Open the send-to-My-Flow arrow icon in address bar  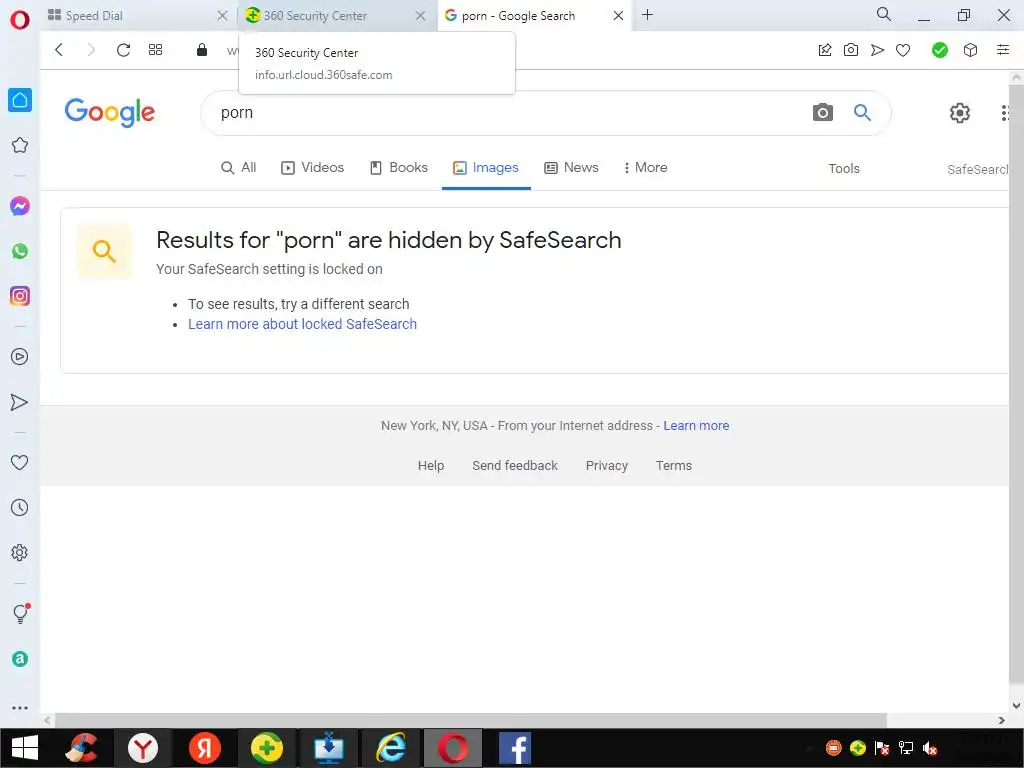pos(877,50)
